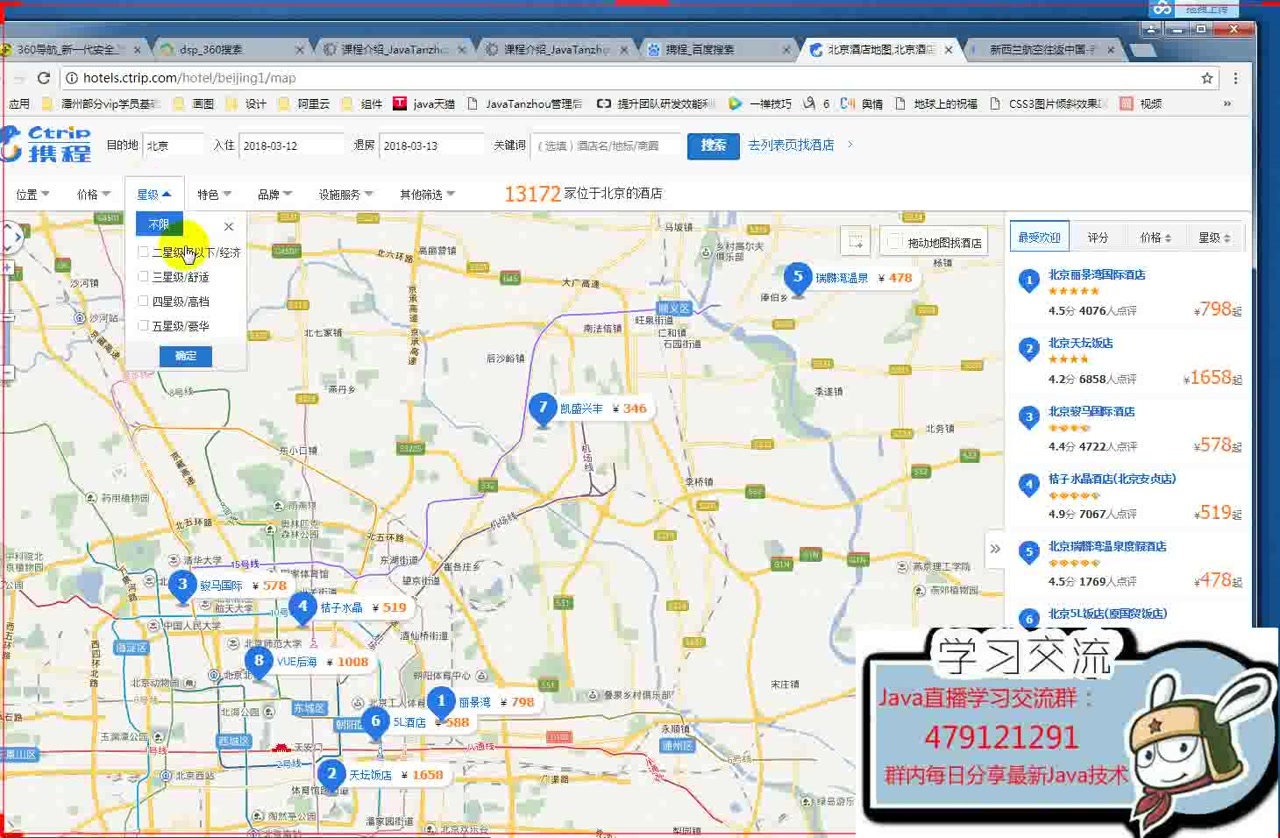Click map marker 2 for 天坛饭店
The image size is (1280, 838).
[x=332, y=774]
